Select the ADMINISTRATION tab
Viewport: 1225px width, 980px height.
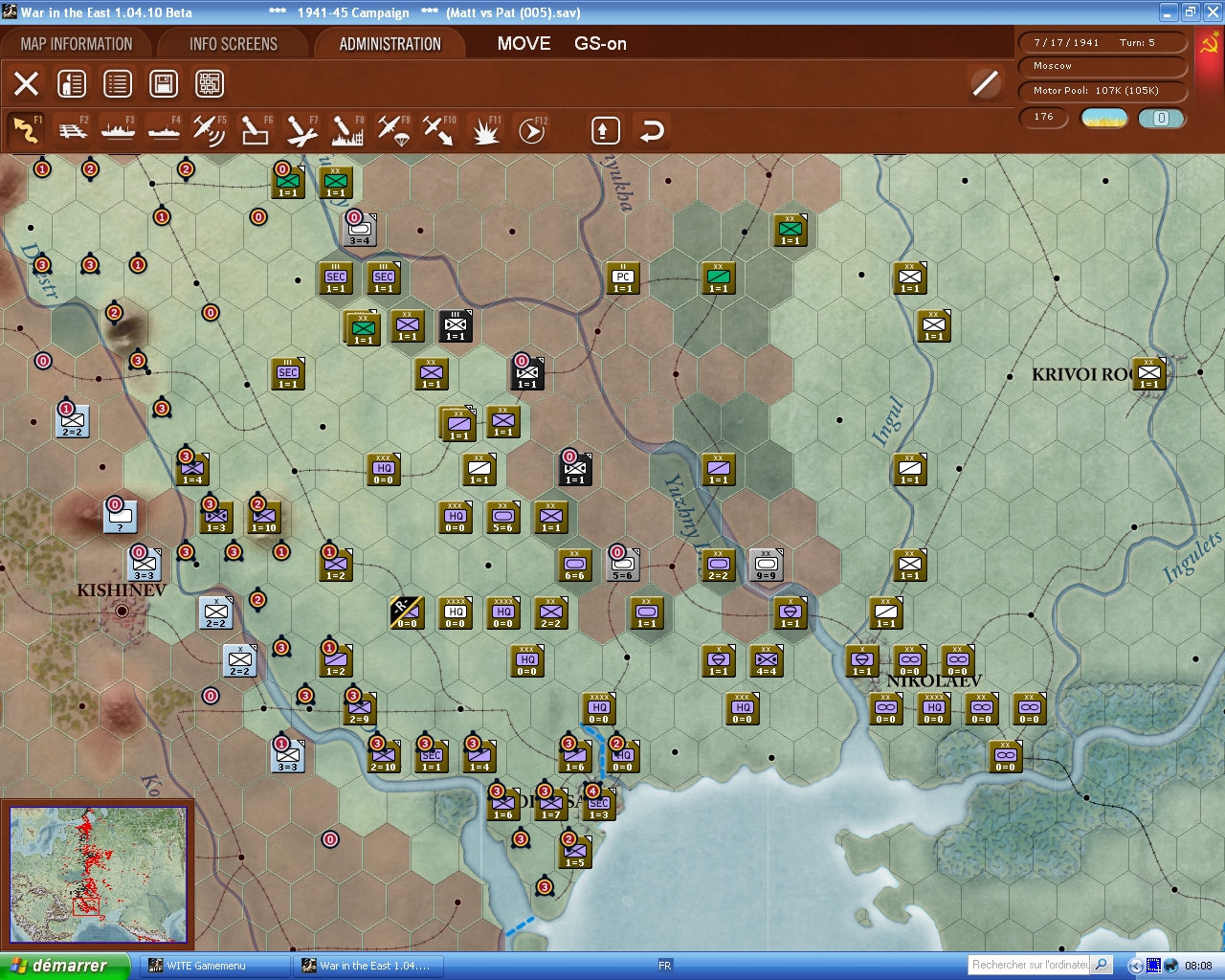[x=390, y=44]
